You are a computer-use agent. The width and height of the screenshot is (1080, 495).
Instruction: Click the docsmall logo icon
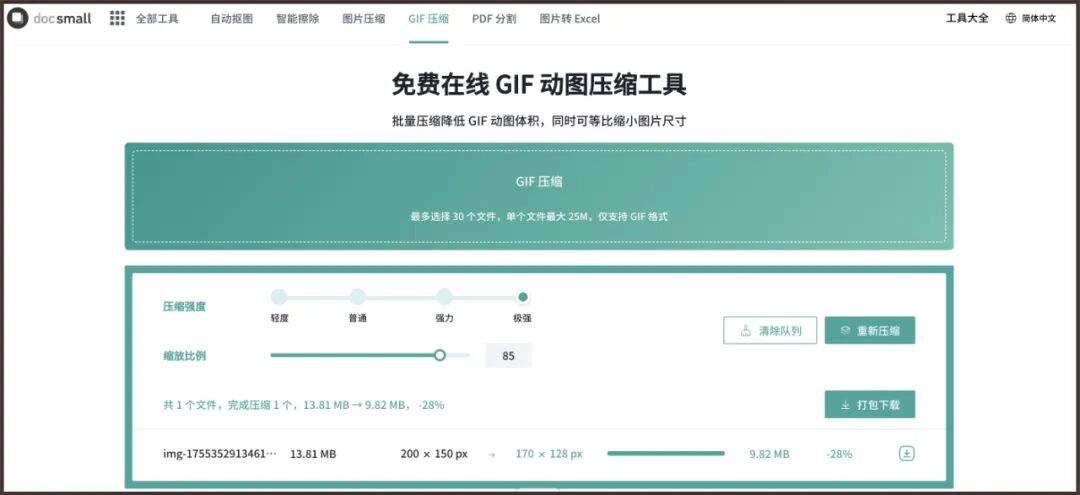point(17,19)
